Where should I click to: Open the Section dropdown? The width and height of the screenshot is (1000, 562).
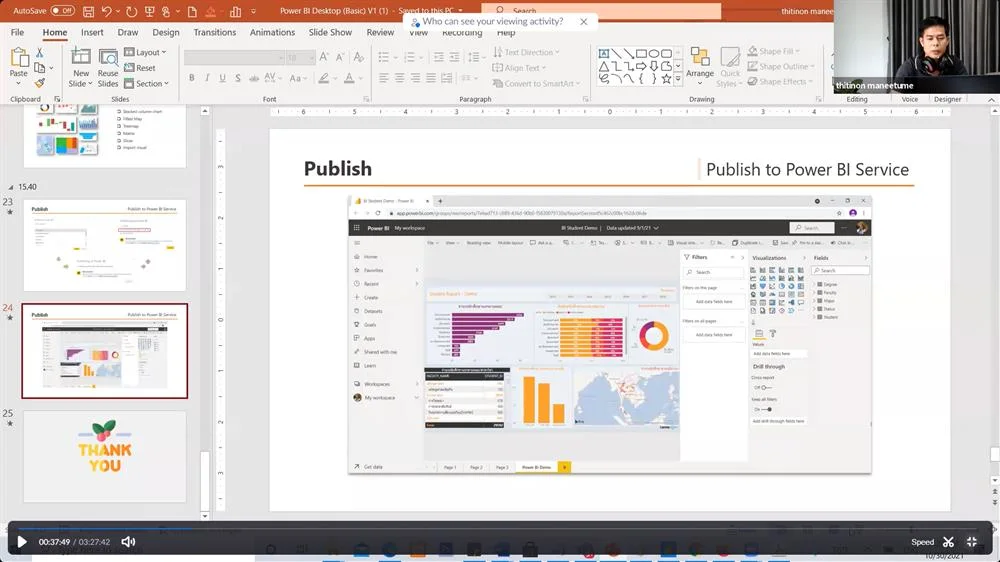[147, 84]
